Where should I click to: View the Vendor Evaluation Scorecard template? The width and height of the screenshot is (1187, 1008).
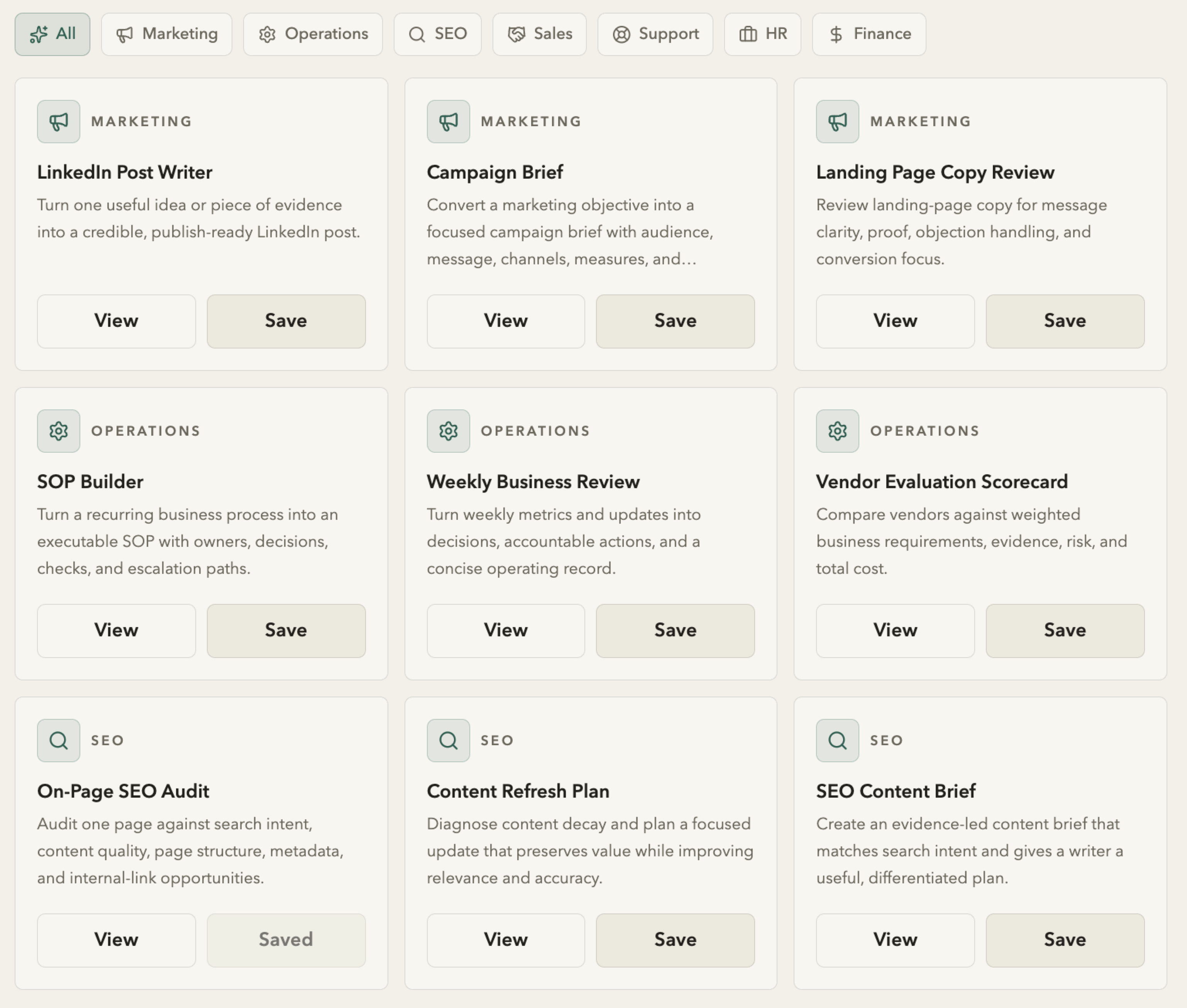(895, 631)
